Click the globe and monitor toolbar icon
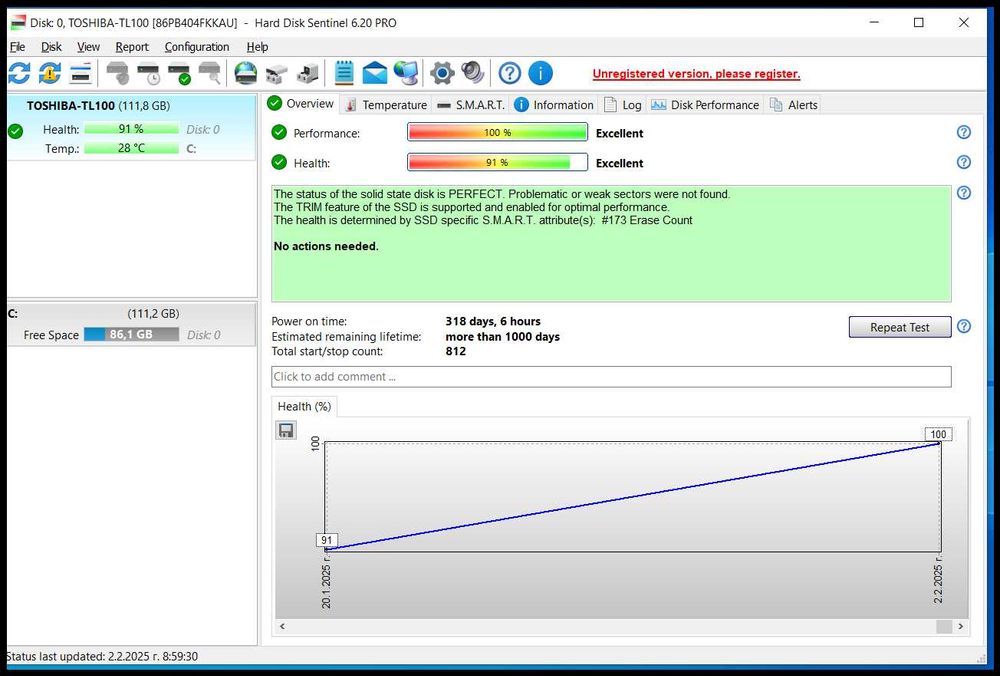This screenshot has width=1000, height=676. coord(406,73)
